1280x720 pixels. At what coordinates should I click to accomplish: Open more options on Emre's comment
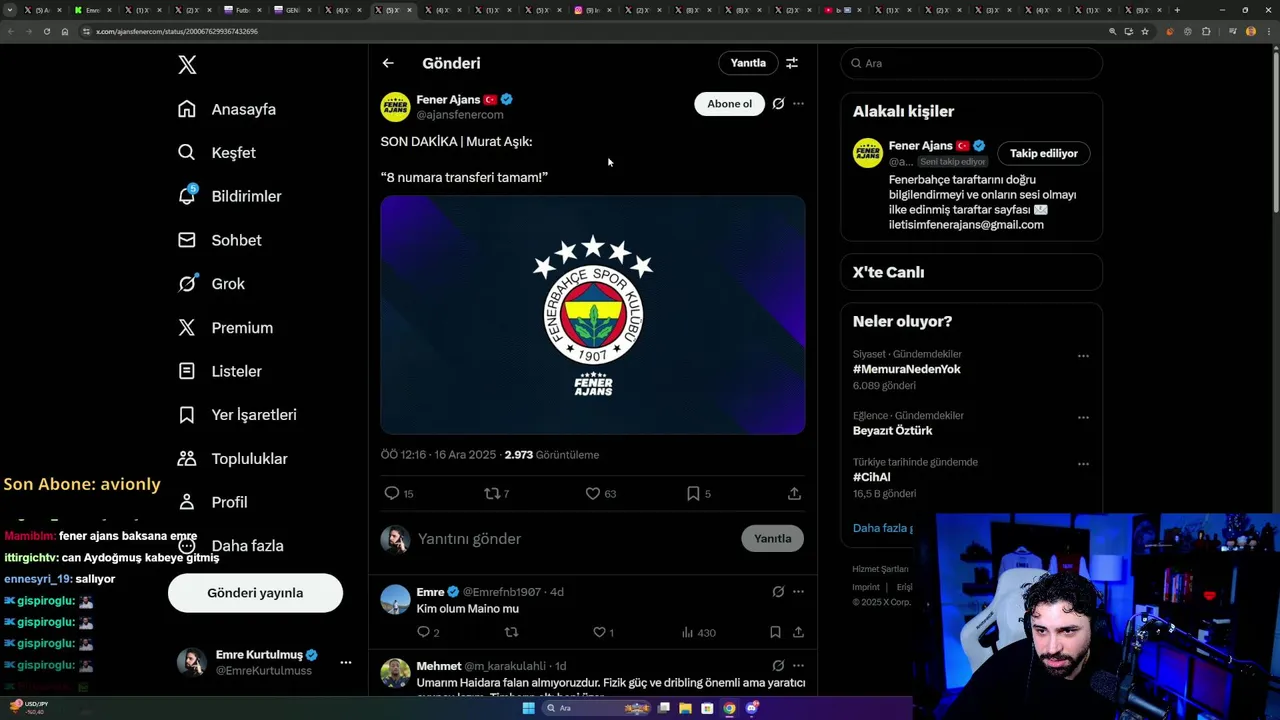pos(798,592)
